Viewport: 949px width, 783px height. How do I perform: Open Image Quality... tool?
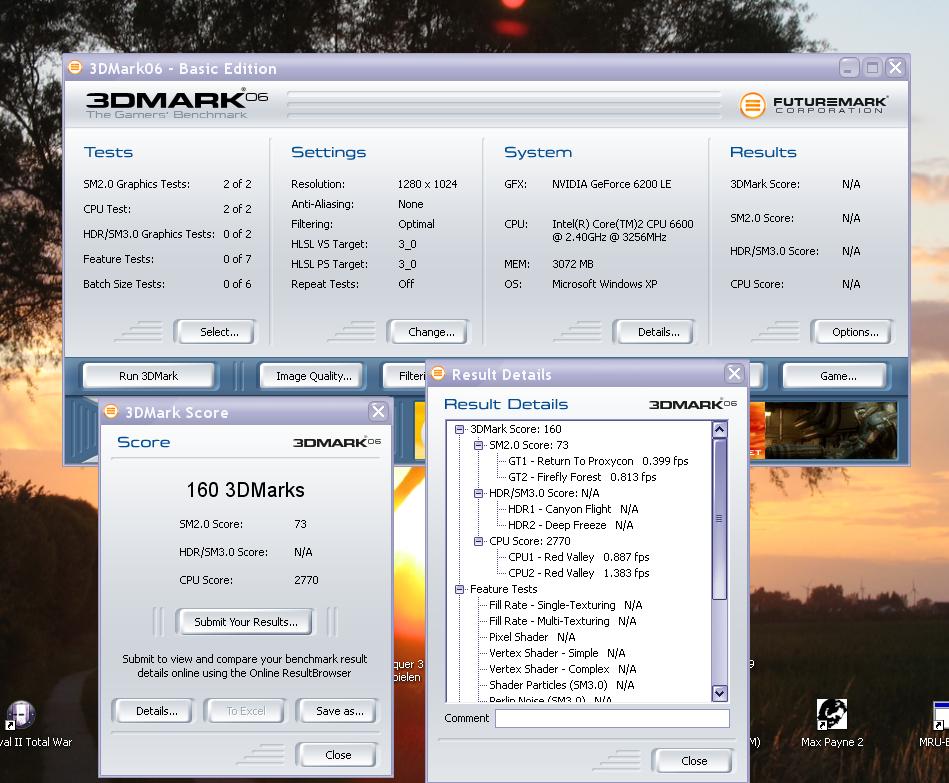point(312,376)
